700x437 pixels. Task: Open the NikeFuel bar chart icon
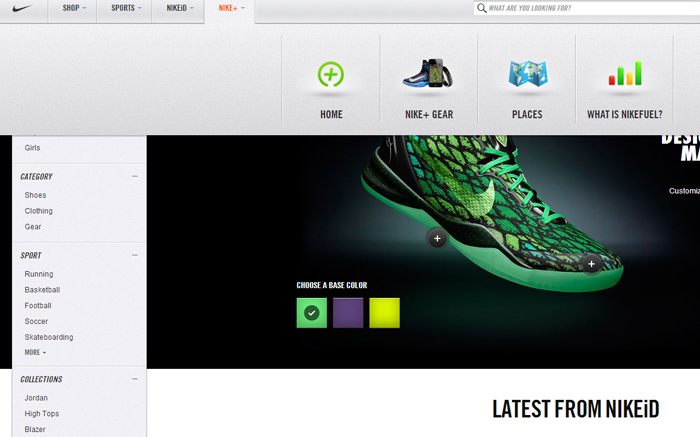point(625,73)
